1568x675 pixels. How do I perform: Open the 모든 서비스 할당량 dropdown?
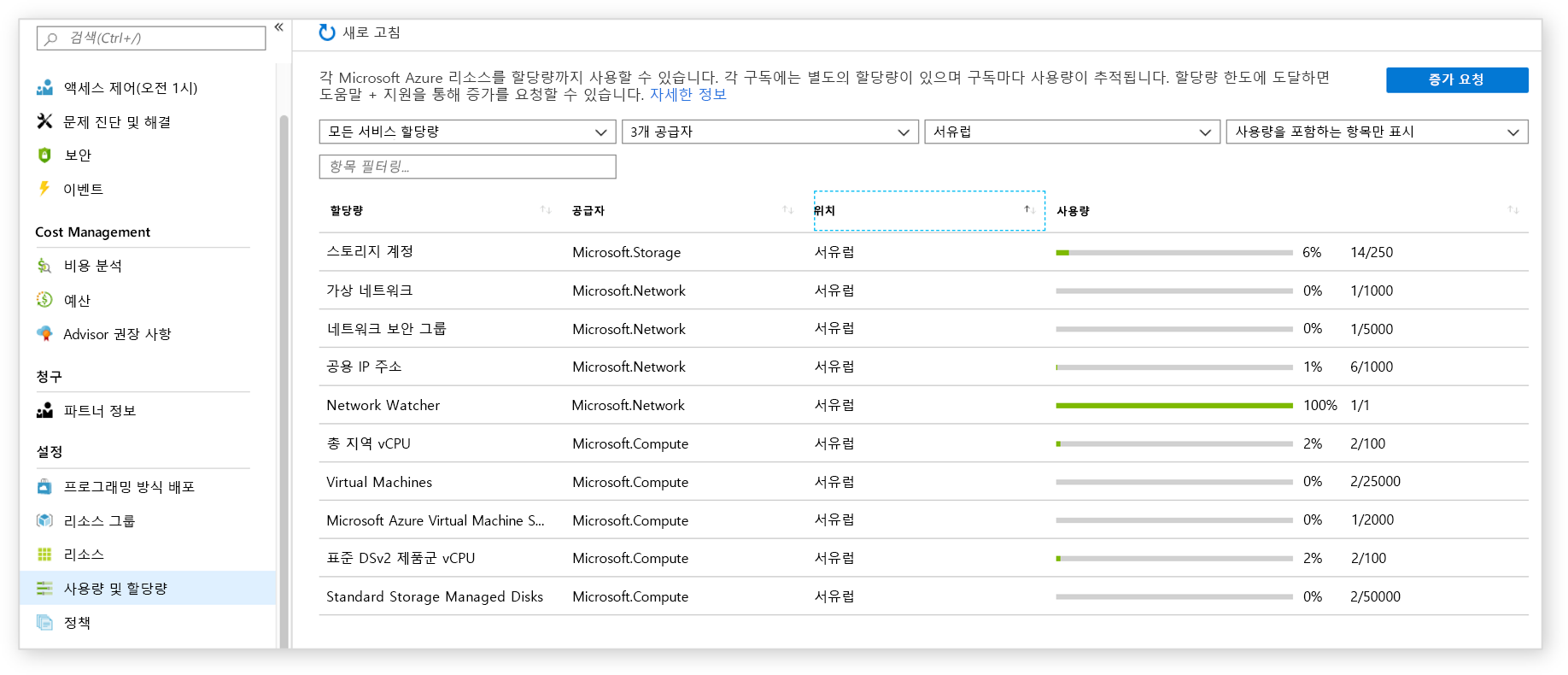pos(467,132)
